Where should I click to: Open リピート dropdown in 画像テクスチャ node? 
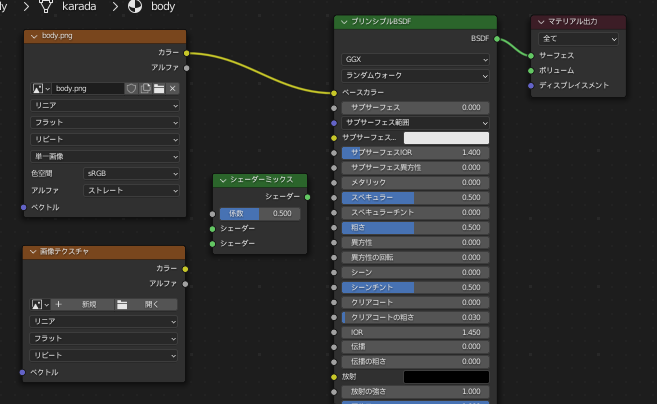(103, 355)
